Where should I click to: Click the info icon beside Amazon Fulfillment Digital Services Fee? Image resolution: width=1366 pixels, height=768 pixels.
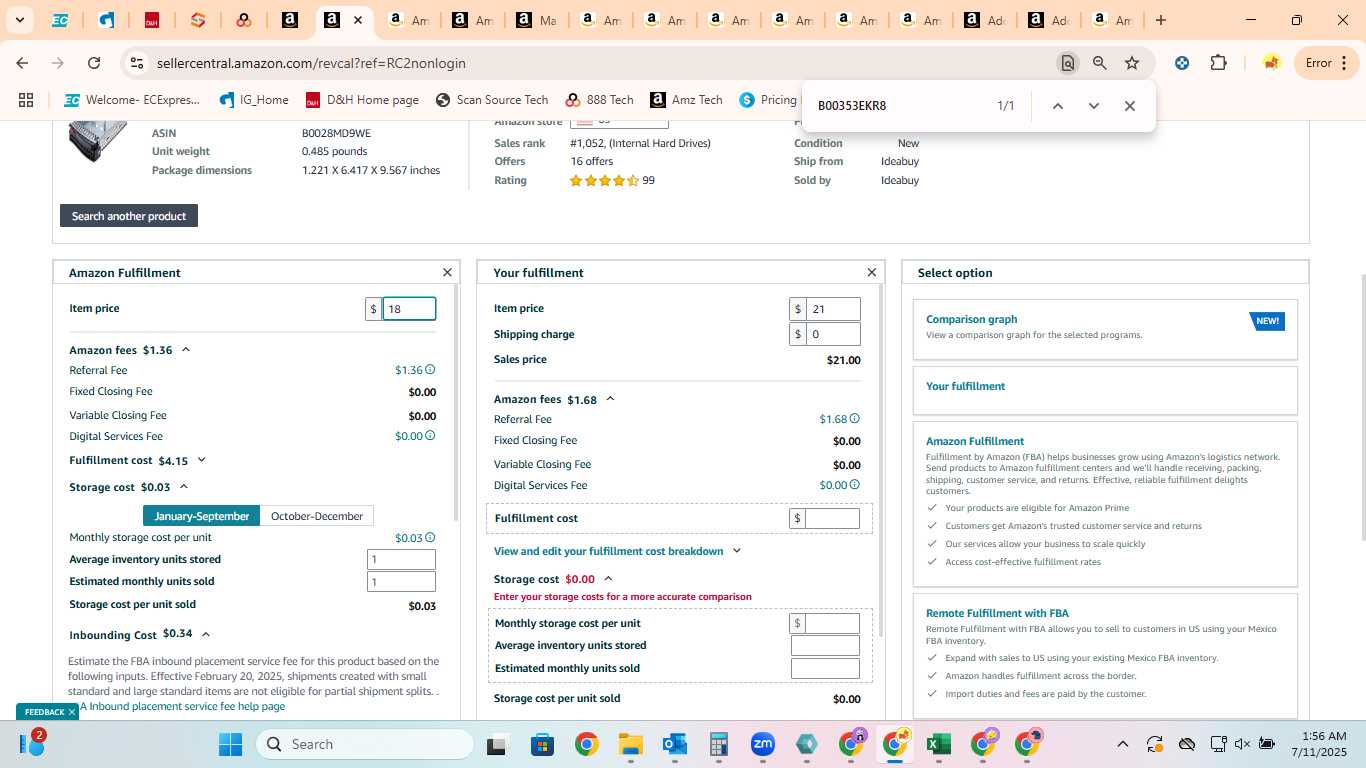(430, 436)
